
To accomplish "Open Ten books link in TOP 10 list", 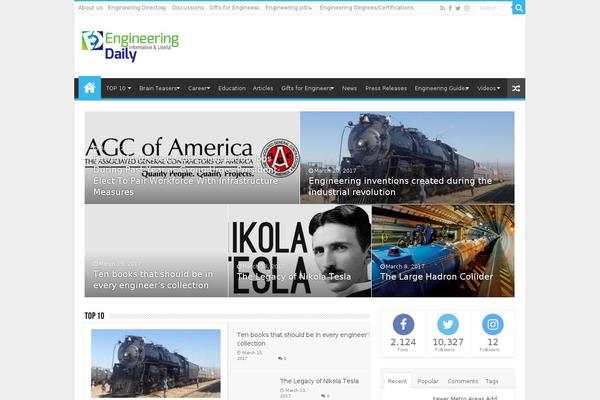I will [x=302, y=339].
